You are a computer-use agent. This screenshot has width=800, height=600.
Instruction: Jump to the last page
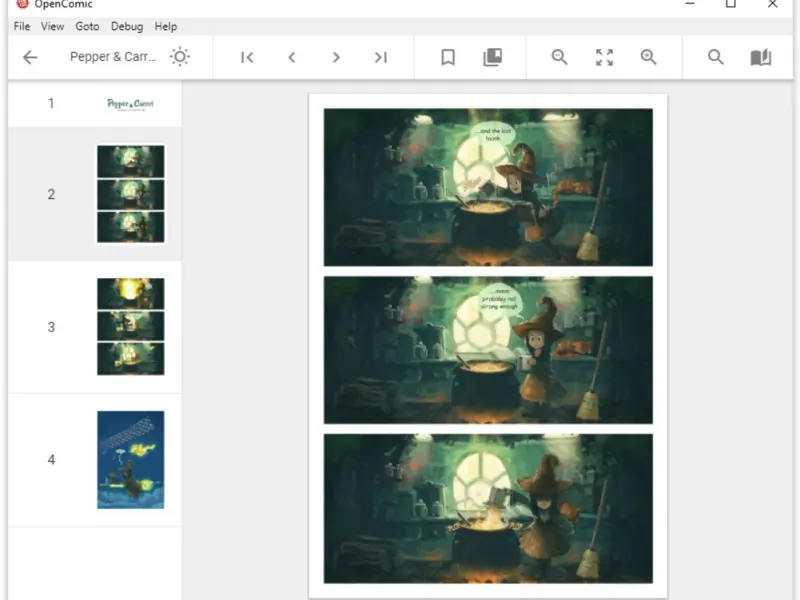(x=381, y=57)
